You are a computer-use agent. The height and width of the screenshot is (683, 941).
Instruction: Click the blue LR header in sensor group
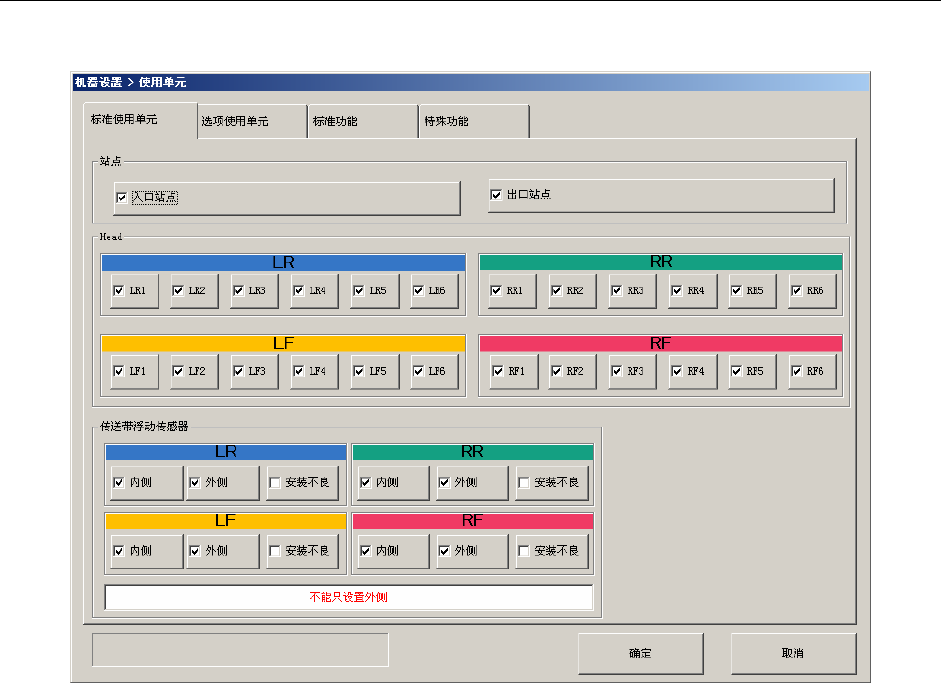click(x=226, y=452)
